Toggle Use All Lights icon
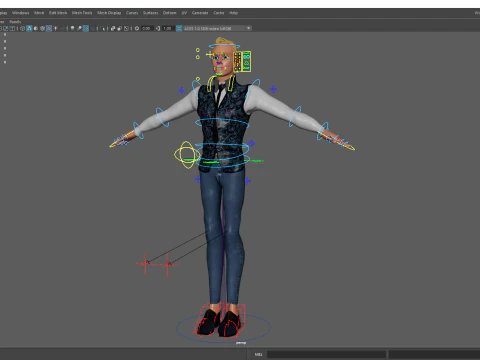This screenshot has width=480, height=360. pos(55,28)
